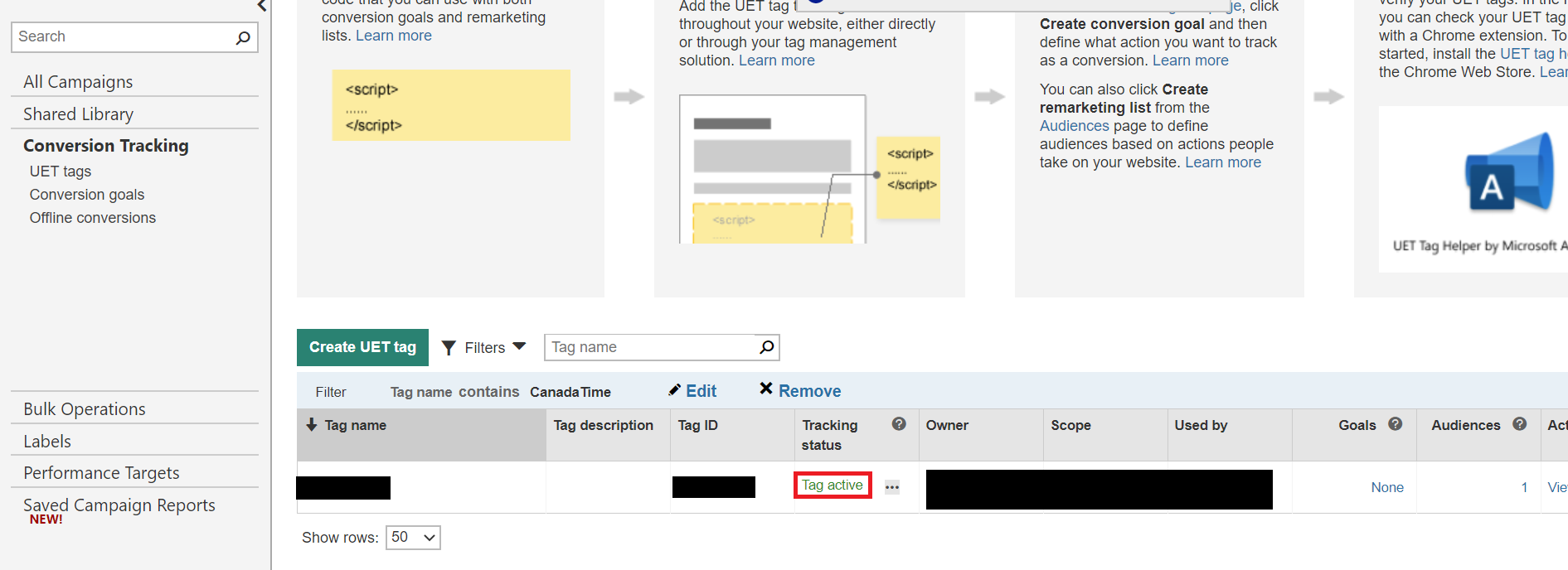This screenshot has height=570, width=1568.
Task: Click the Tag active status
Action: [x=832, y=485]
